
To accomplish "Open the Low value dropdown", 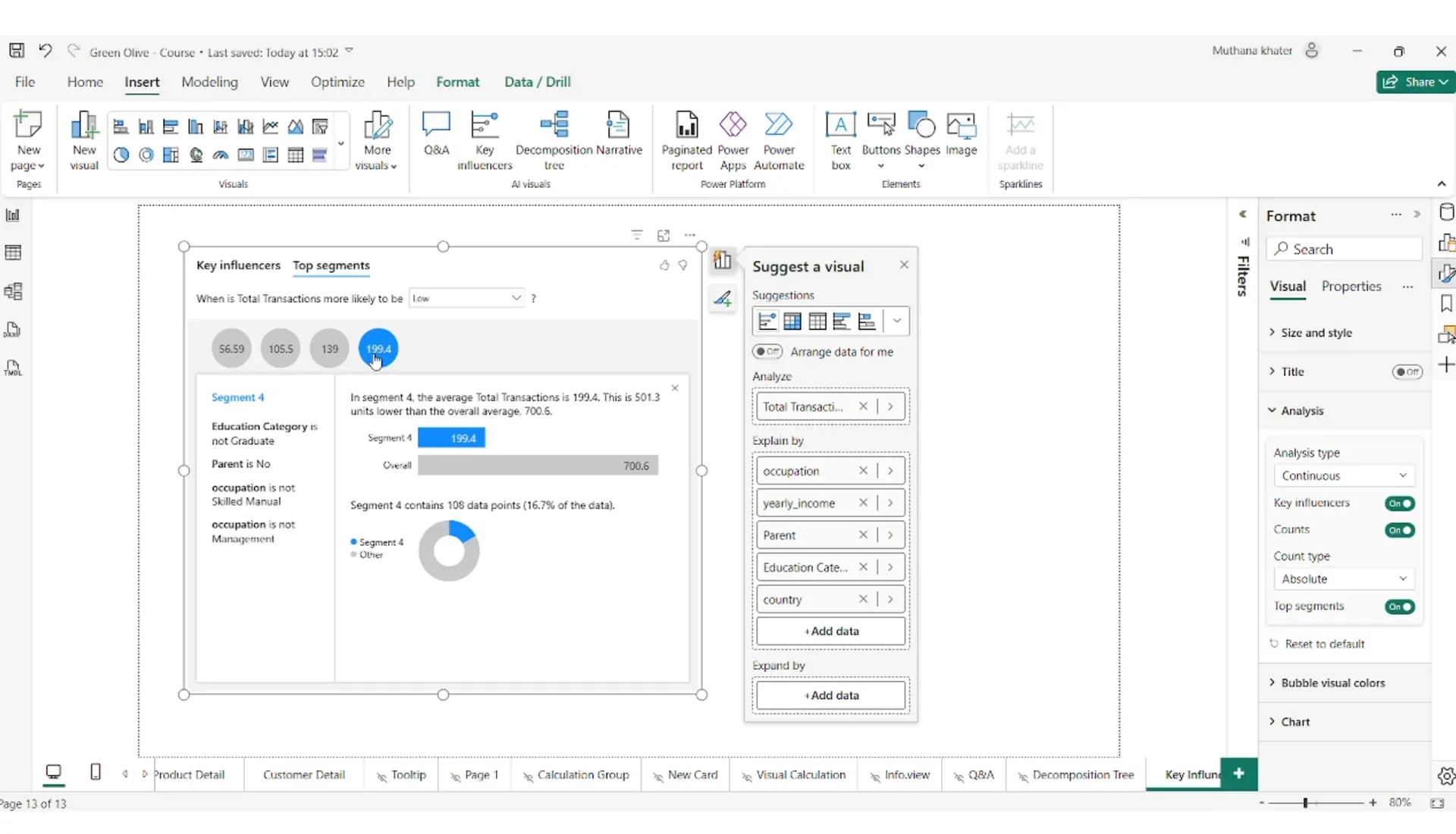I will pos(466,298).
